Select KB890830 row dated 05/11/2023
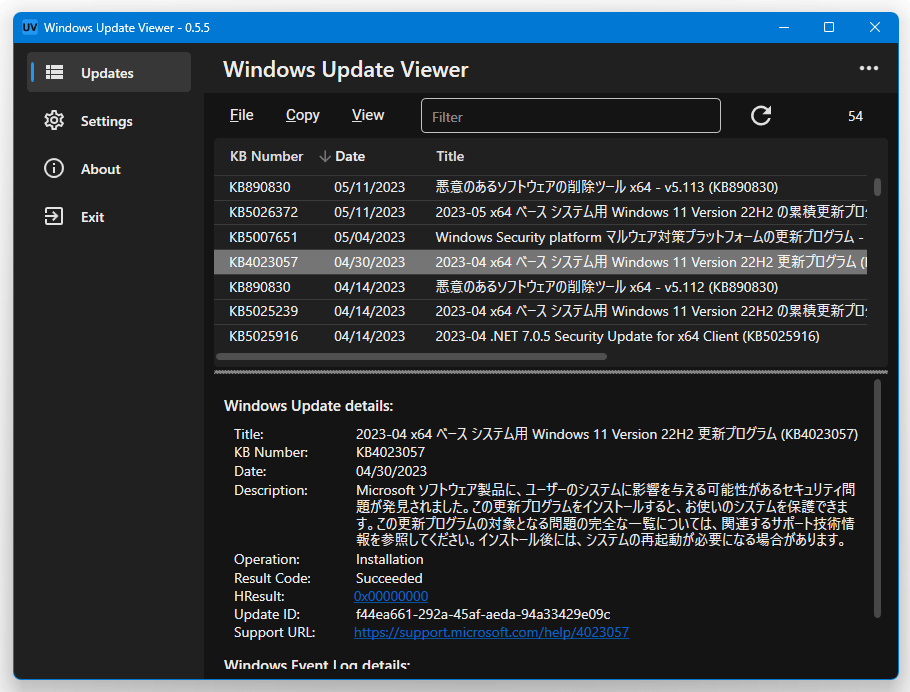The image size is (910, 692). tap(540, 188)
